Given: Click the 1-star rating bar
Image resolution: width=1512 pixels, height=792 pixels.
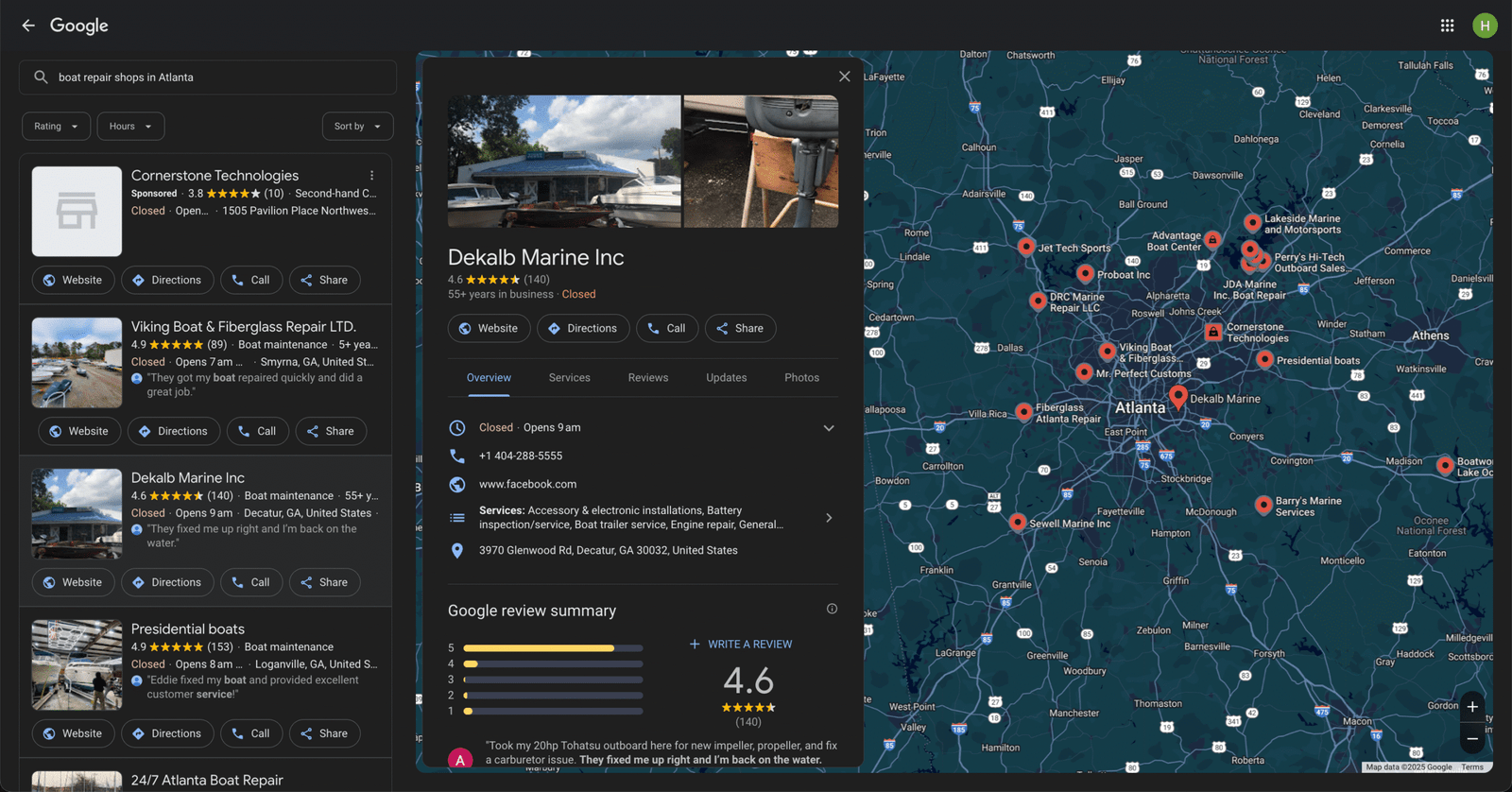Looking at the screenshot, I should (x=553, y=711).
